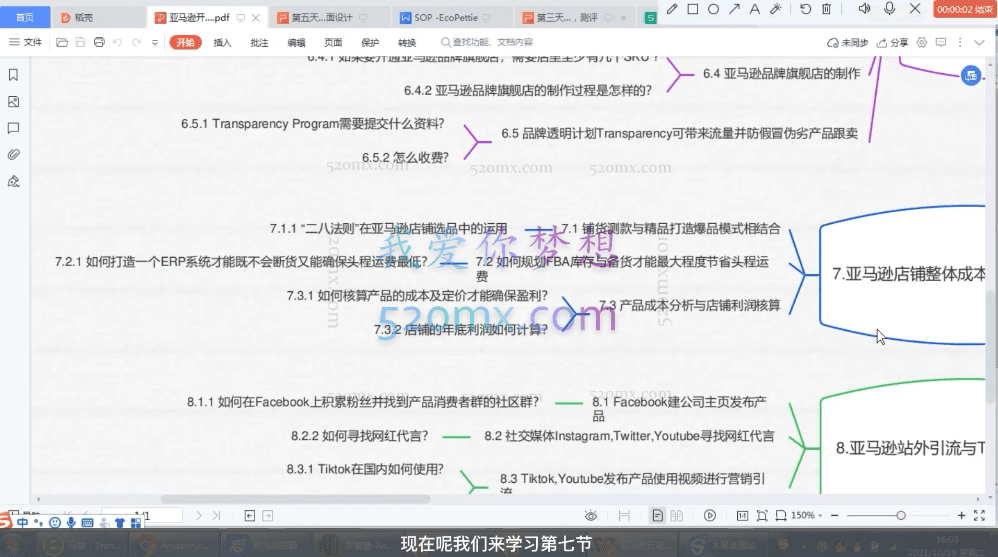998x557 pixels.
Task: Close the 亚马逊开...pdf tab
Action: (255, 18)
